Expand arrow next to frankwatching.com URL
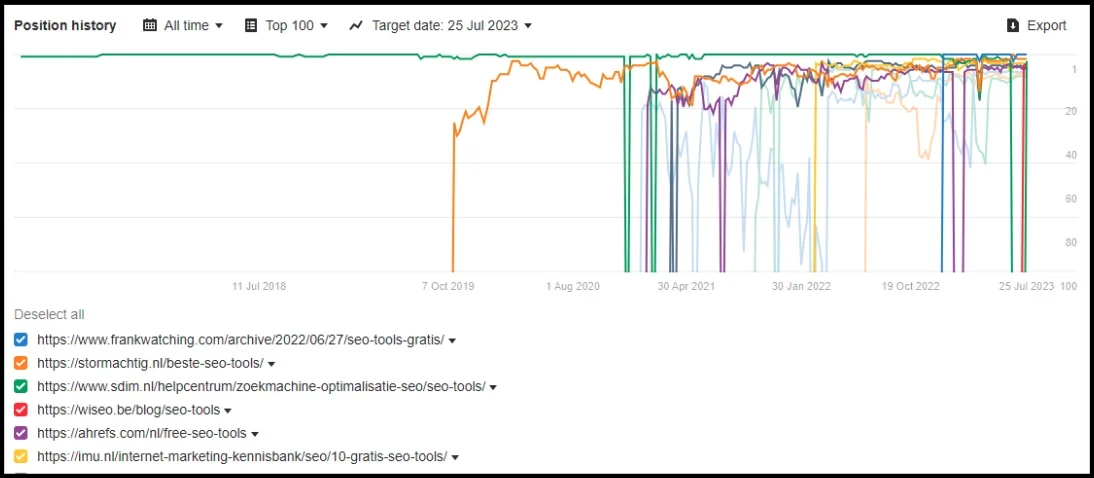The image size is (1094, 478). 452,341
